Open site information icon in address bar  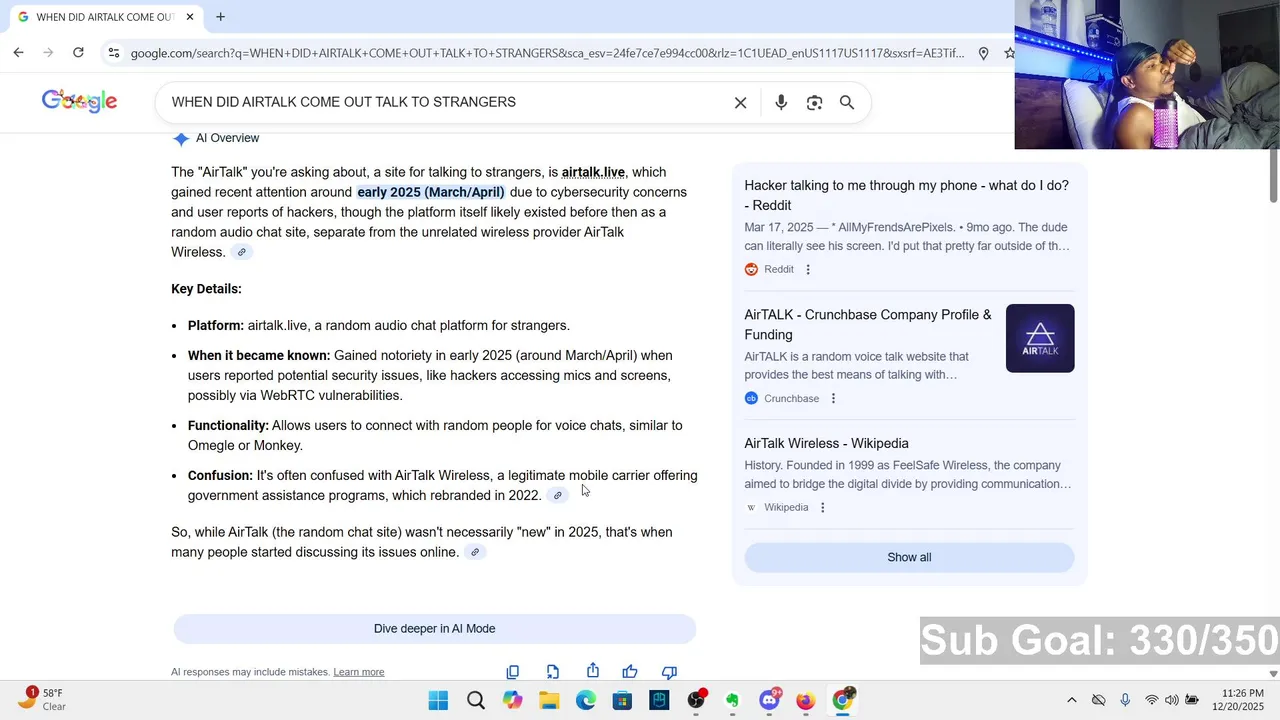click(113, 53)
